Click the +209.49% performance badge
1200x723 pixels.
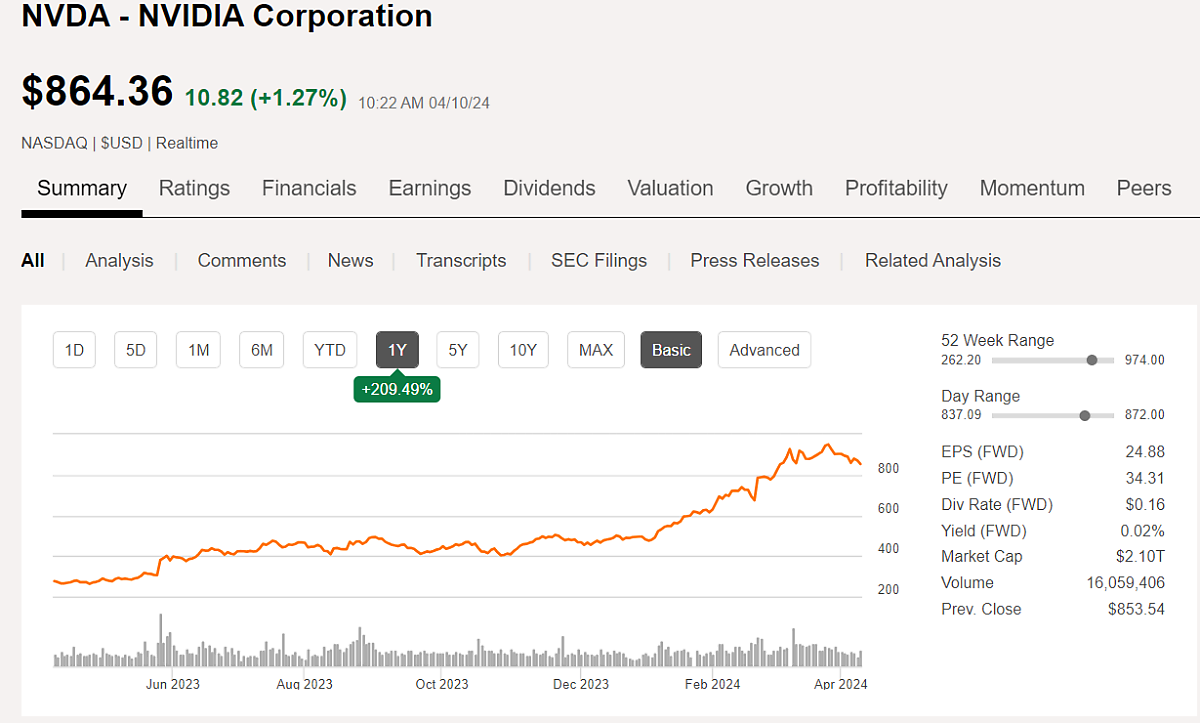tap(397, 389)
